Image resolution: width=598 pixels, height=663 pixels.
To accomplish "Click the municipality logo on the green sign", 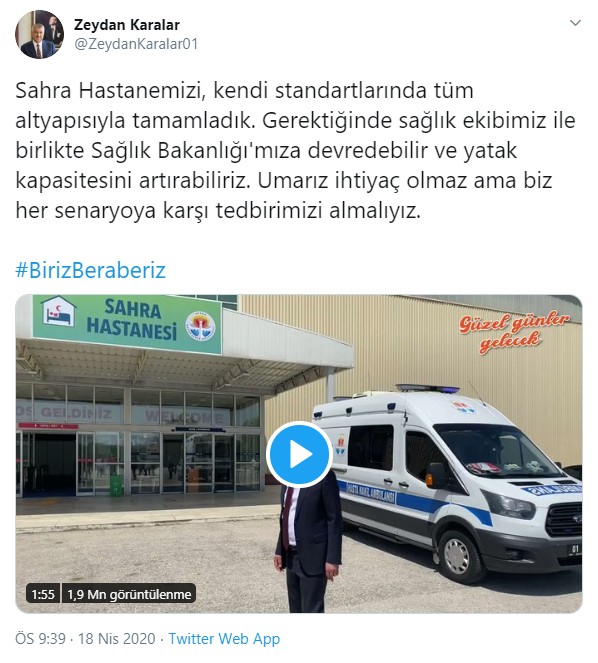I will point(201,325).
